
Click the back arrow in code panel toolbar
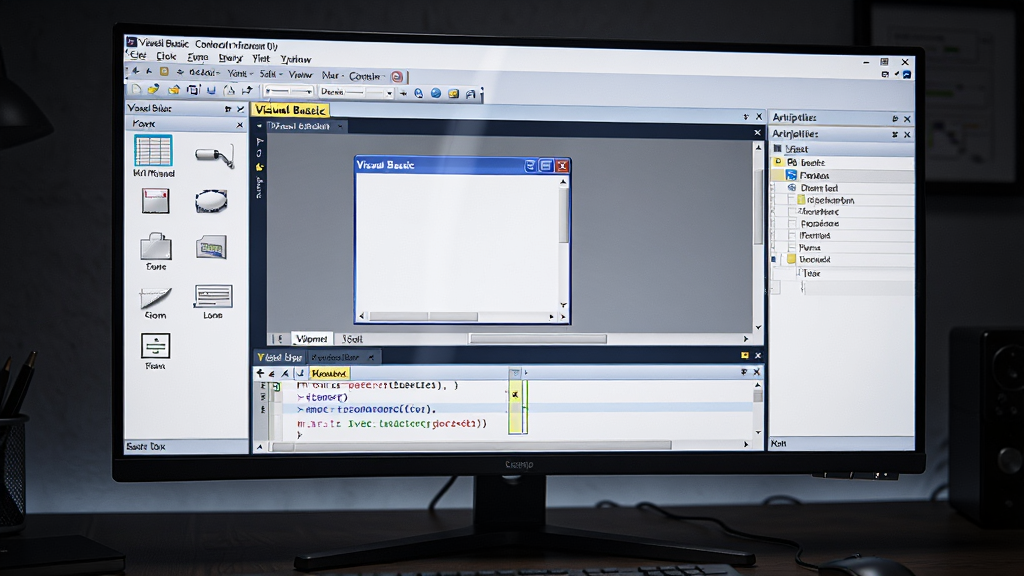[x=260, y=373]
